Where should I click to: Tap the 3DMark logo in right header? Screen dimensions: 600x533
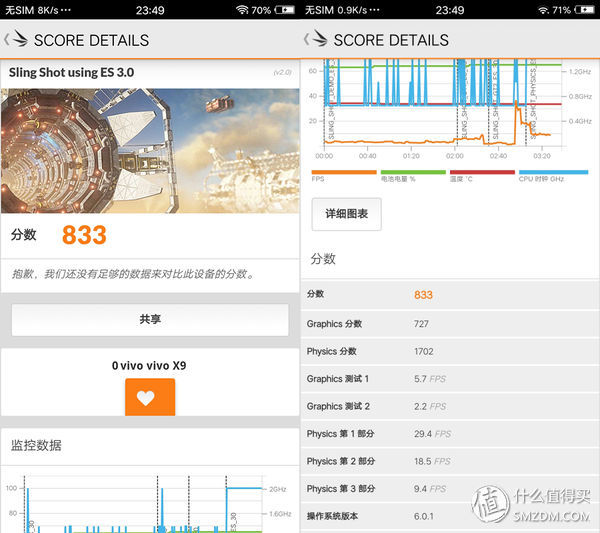tap(320, 38)
